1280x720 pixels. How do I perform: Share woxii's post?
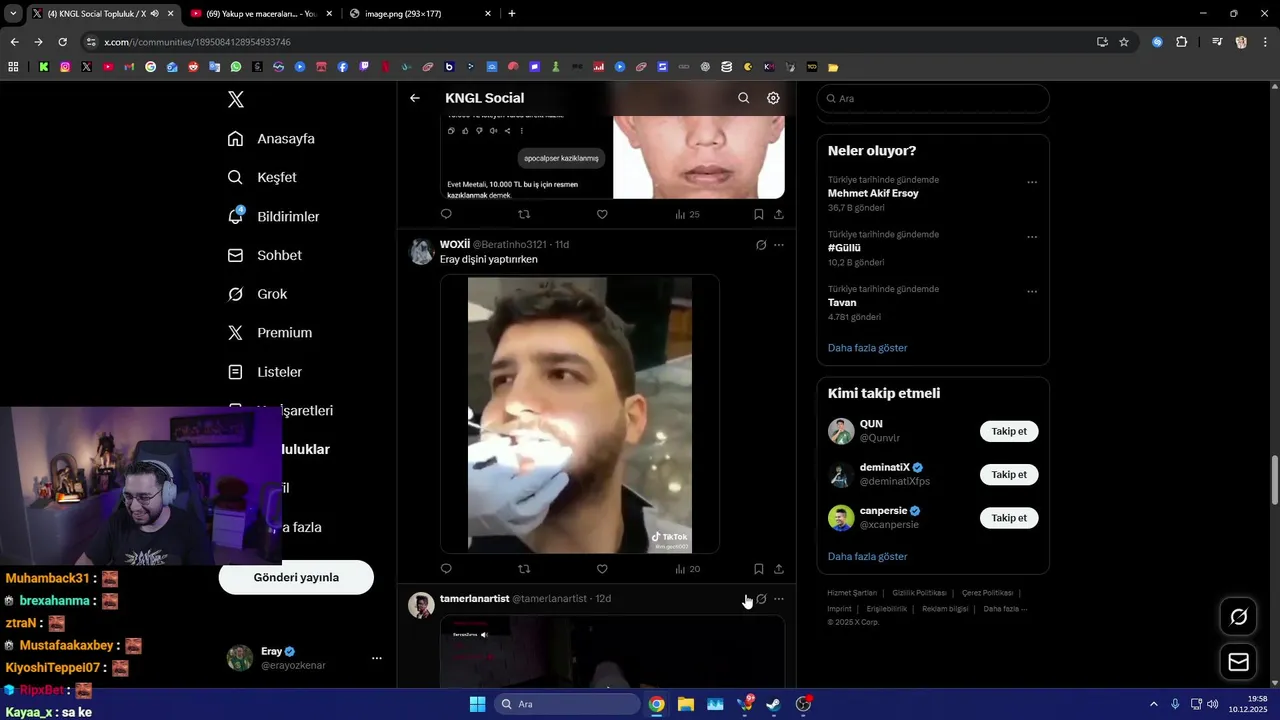pyautogui.click(x=778, y=569)
